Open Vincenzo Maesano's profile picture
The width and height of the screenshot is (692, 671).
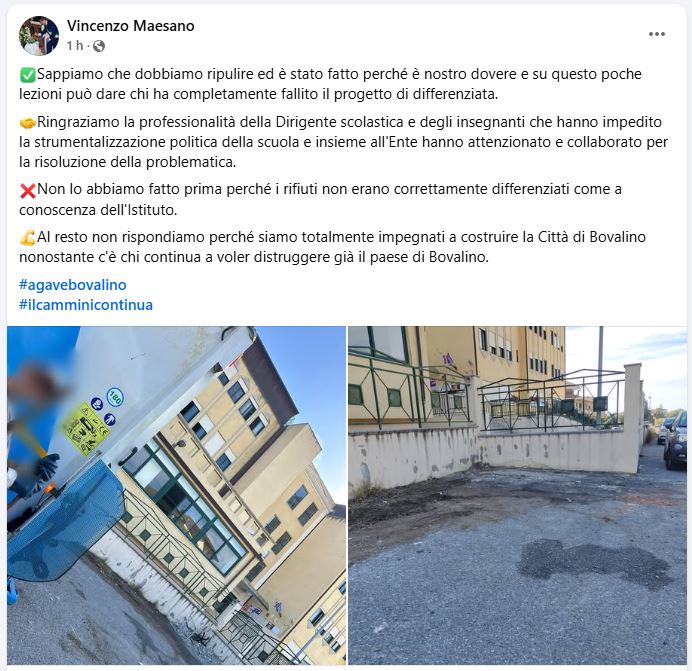(x=39, y=36)
